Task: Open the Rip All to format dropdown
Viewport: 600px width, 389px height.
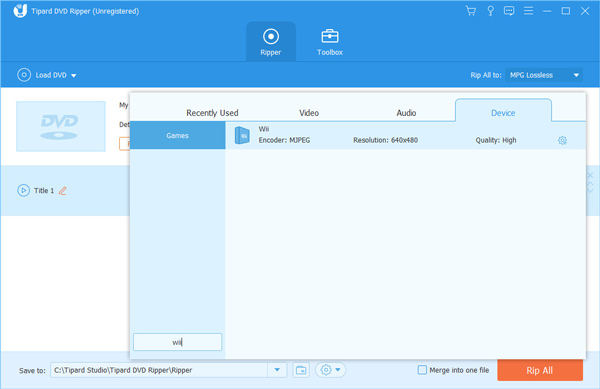Action: click(x=544, y=75)
